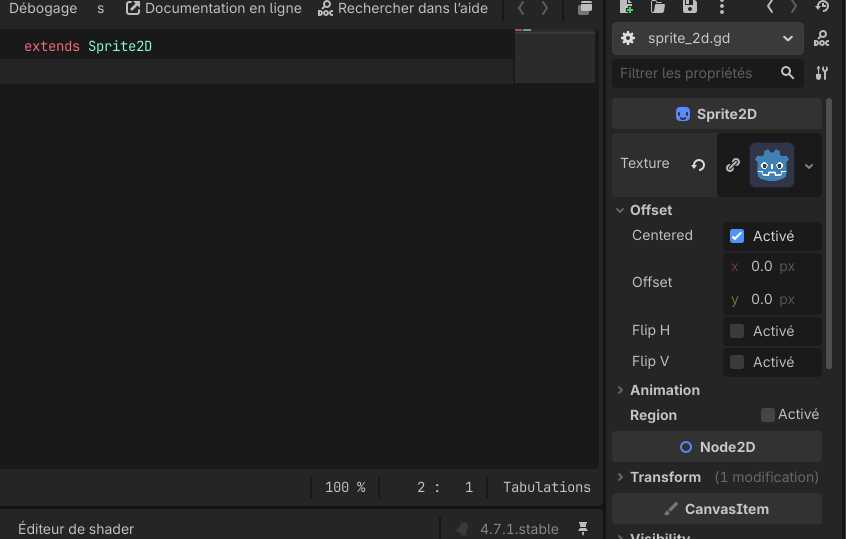Click the gear icon beside sprite_2d.gd
This screenshot has width=846, height=539.
(627, 38)
